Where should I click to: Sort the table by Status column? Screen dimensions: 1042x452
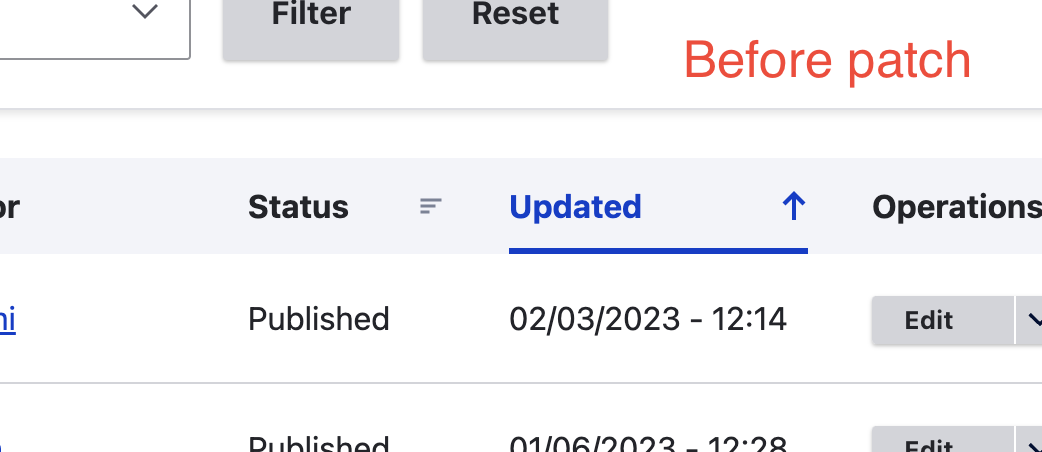298,207
